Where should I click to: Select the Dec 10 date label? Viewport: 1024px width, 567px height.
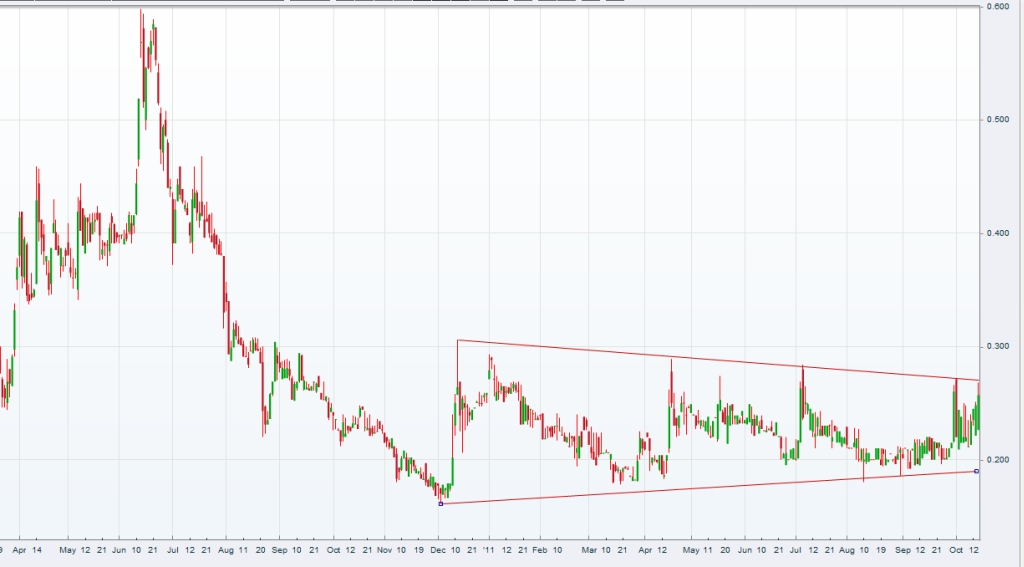click(x=445, y=550)
